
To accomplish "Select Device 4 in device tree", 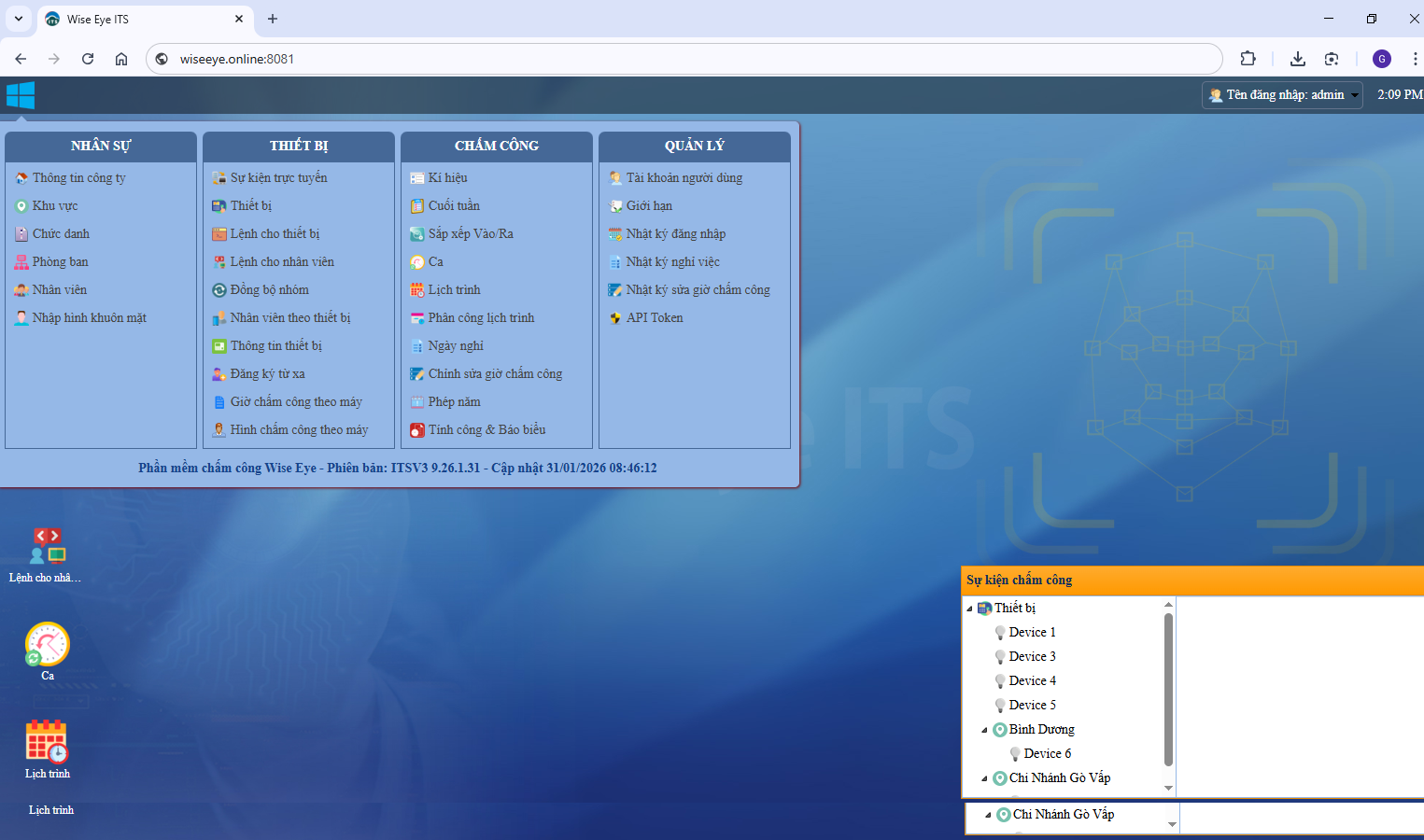I will pos(1032,681).
